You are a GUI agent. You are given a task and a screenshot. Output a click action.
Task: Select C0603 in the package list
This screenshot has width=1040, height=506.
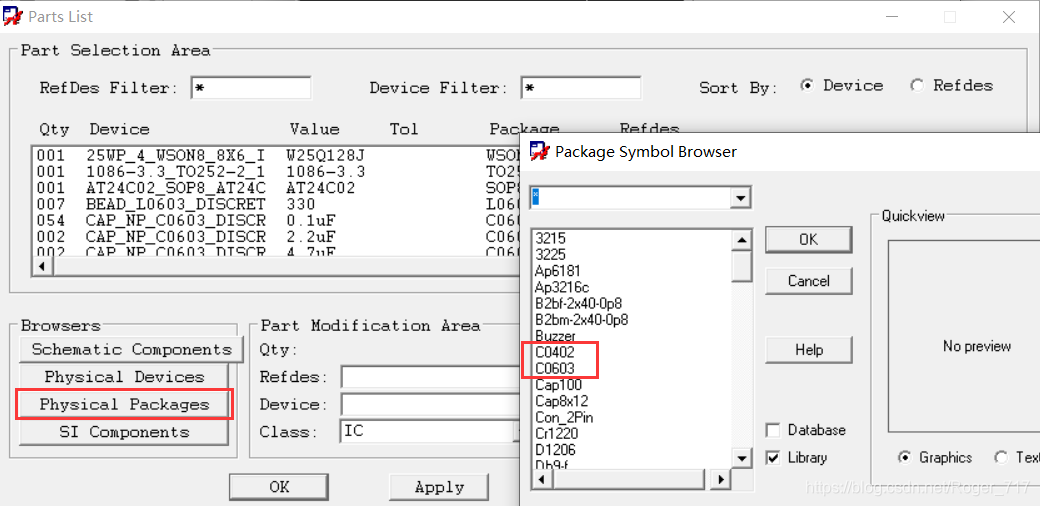click(555, 369)
